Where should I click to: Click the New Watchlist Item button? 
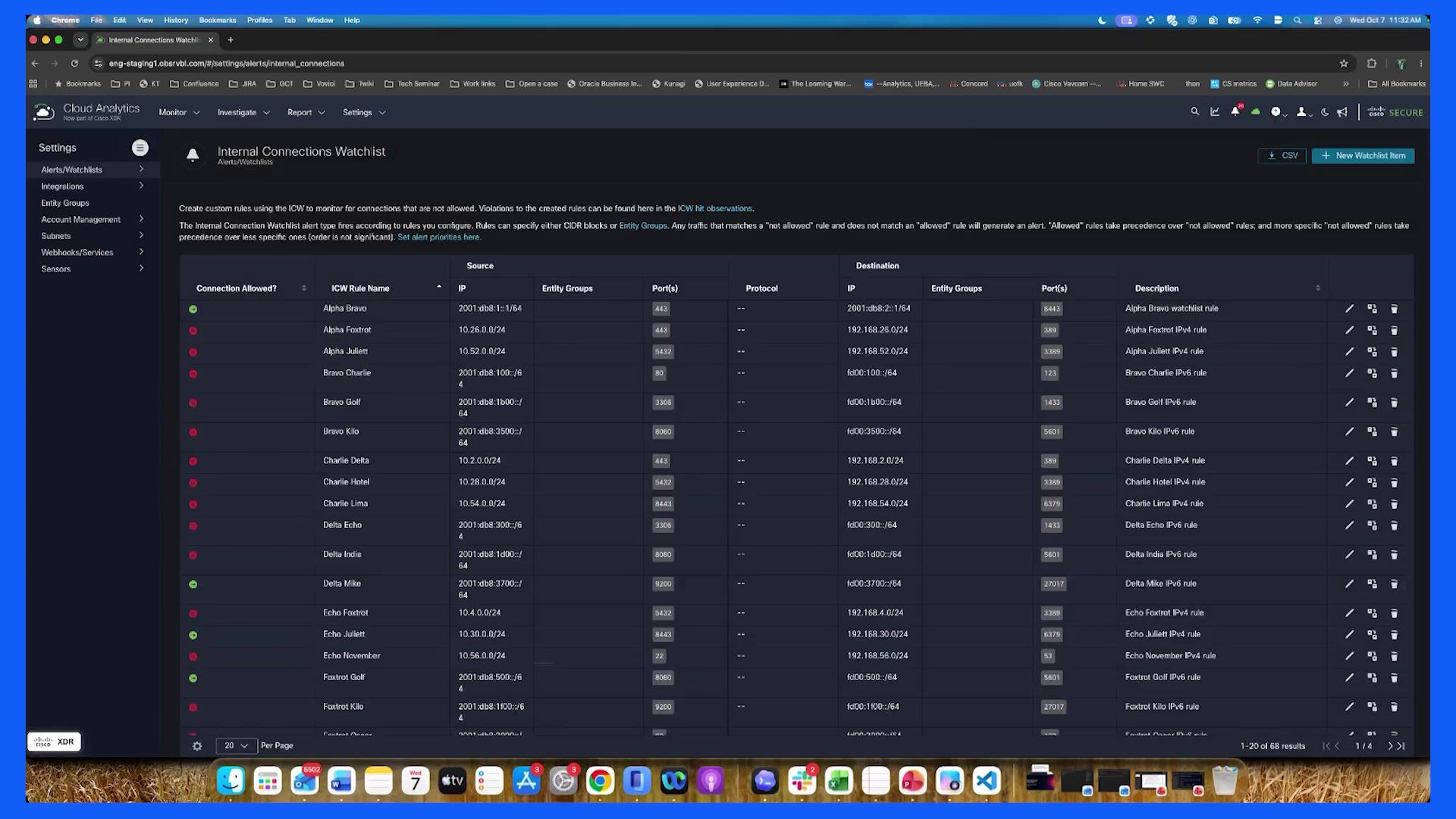pos(1363,155)
